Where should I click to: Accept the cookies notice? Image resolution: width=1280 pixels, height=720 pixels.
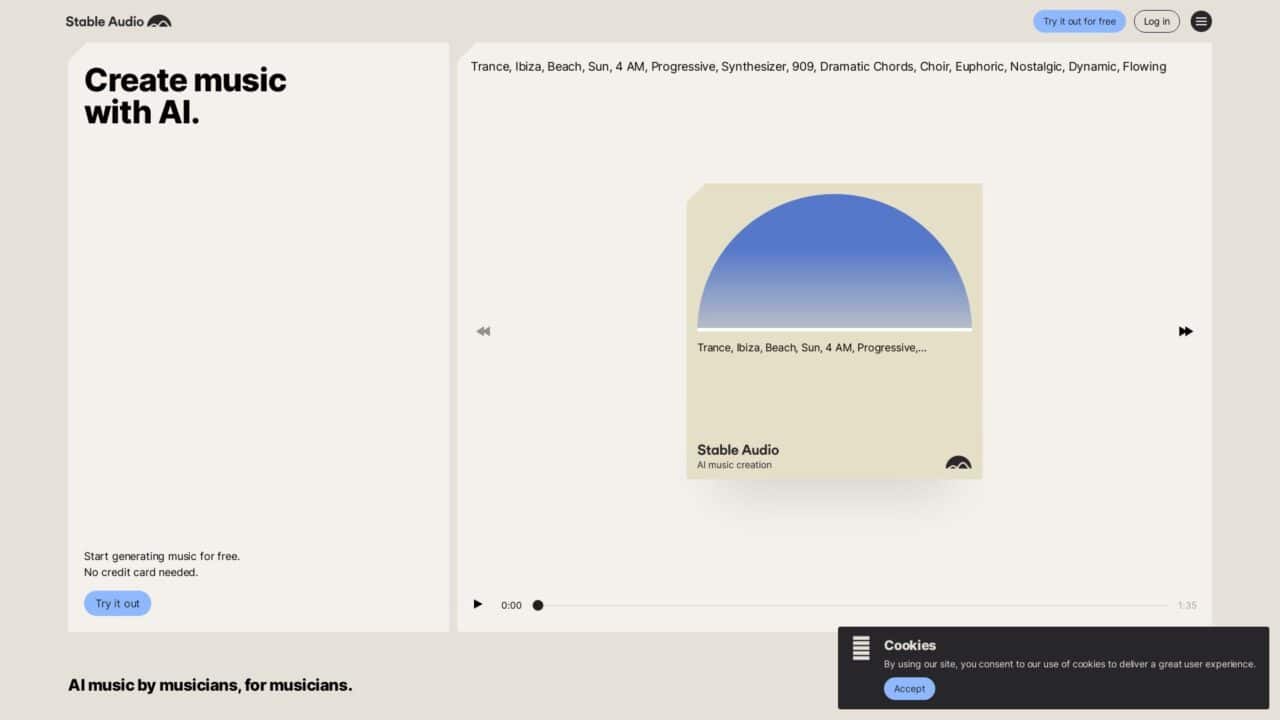909,688
